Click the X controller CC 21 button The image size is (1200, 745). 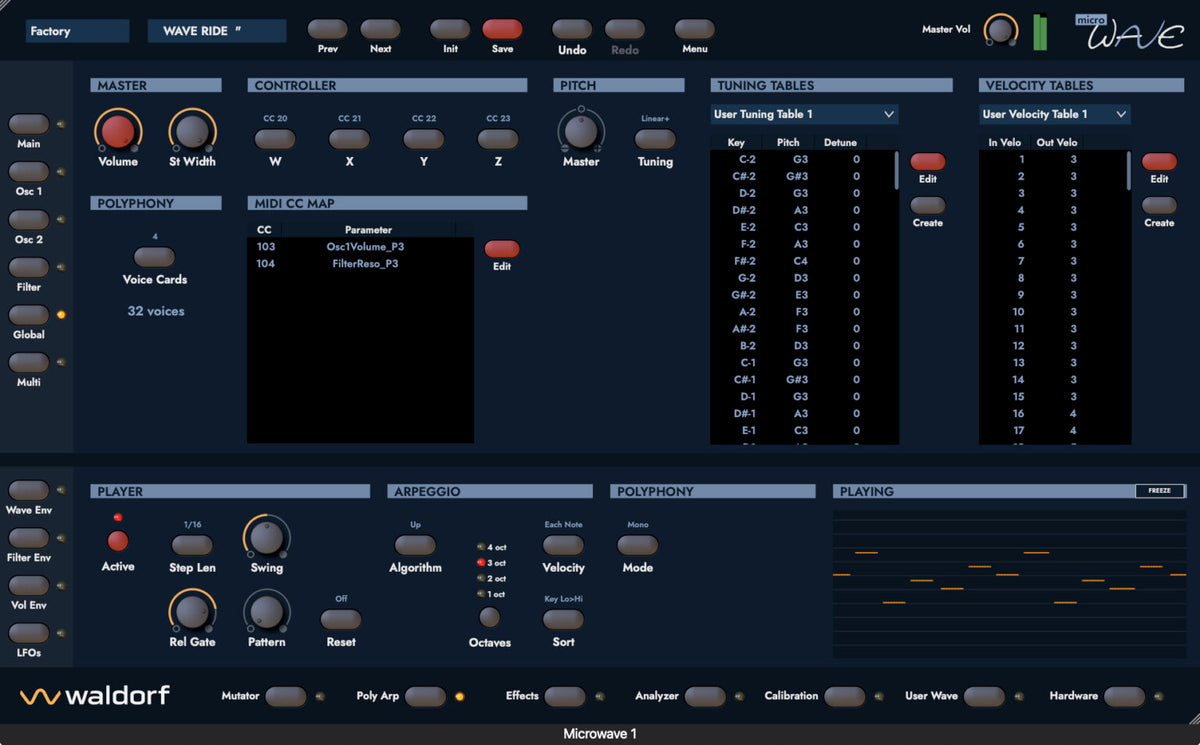(349, 139)
